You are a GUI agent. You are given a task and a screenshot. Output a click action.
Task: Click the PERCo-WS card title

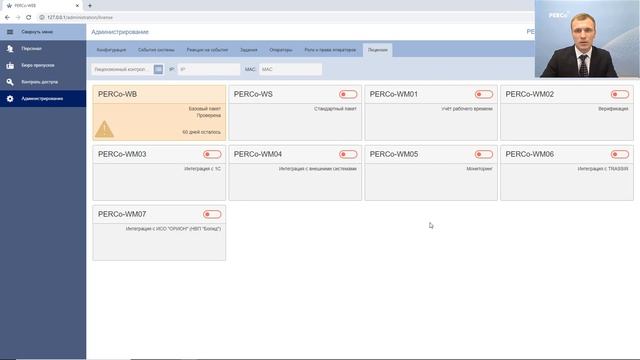point(253,94)
